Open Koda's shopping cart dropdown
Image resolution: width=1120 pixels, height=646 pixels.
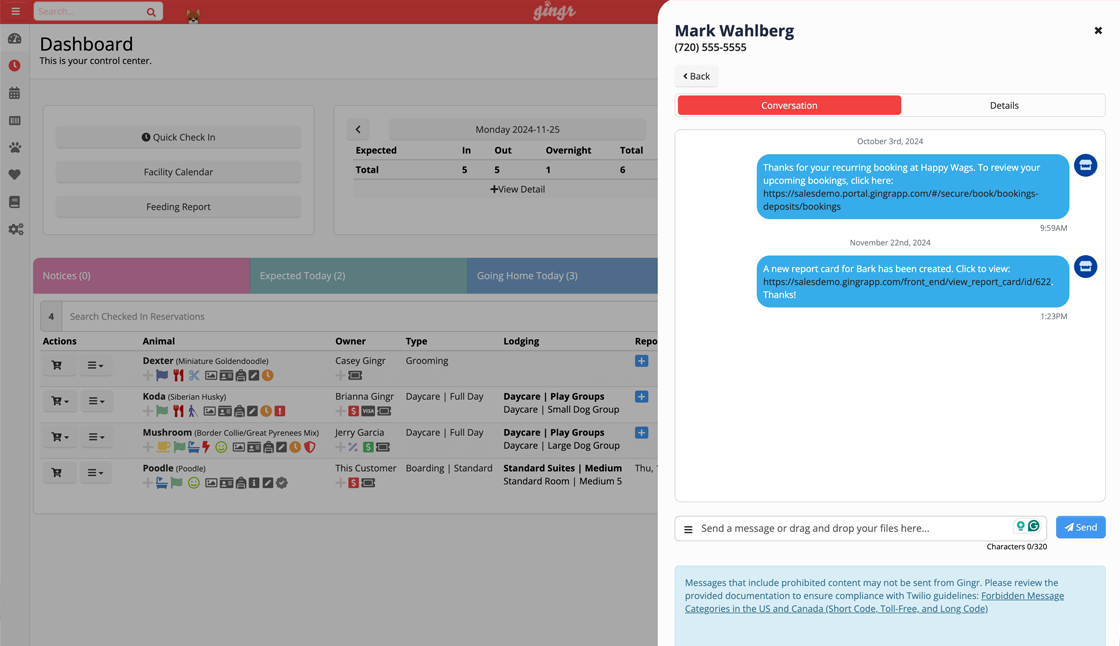pyautogui.click(x=60, y=401)
